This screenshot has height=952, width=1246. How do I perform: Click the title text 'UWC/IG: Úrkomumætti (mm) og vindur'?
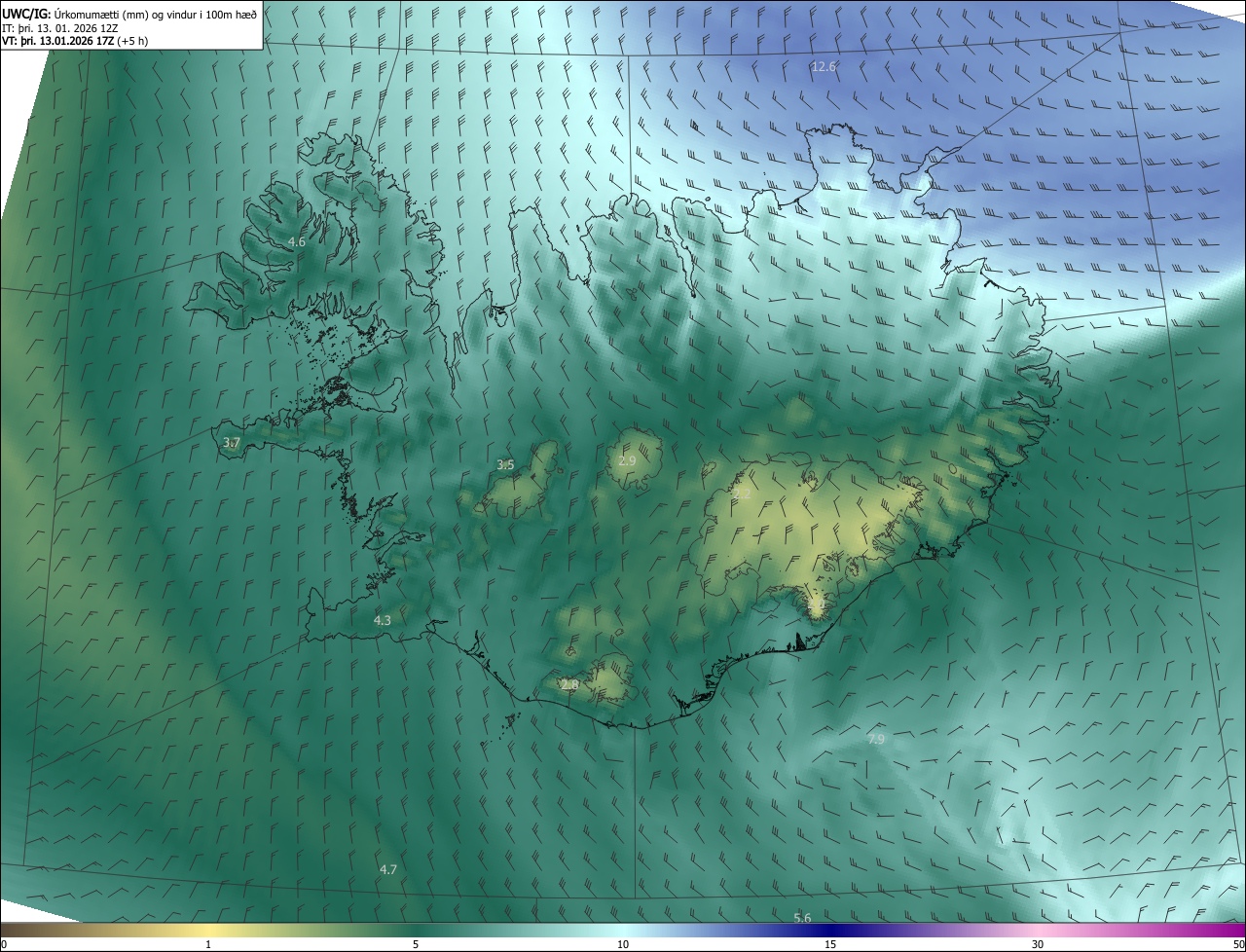pyautogui.click(x=129, y=14)
